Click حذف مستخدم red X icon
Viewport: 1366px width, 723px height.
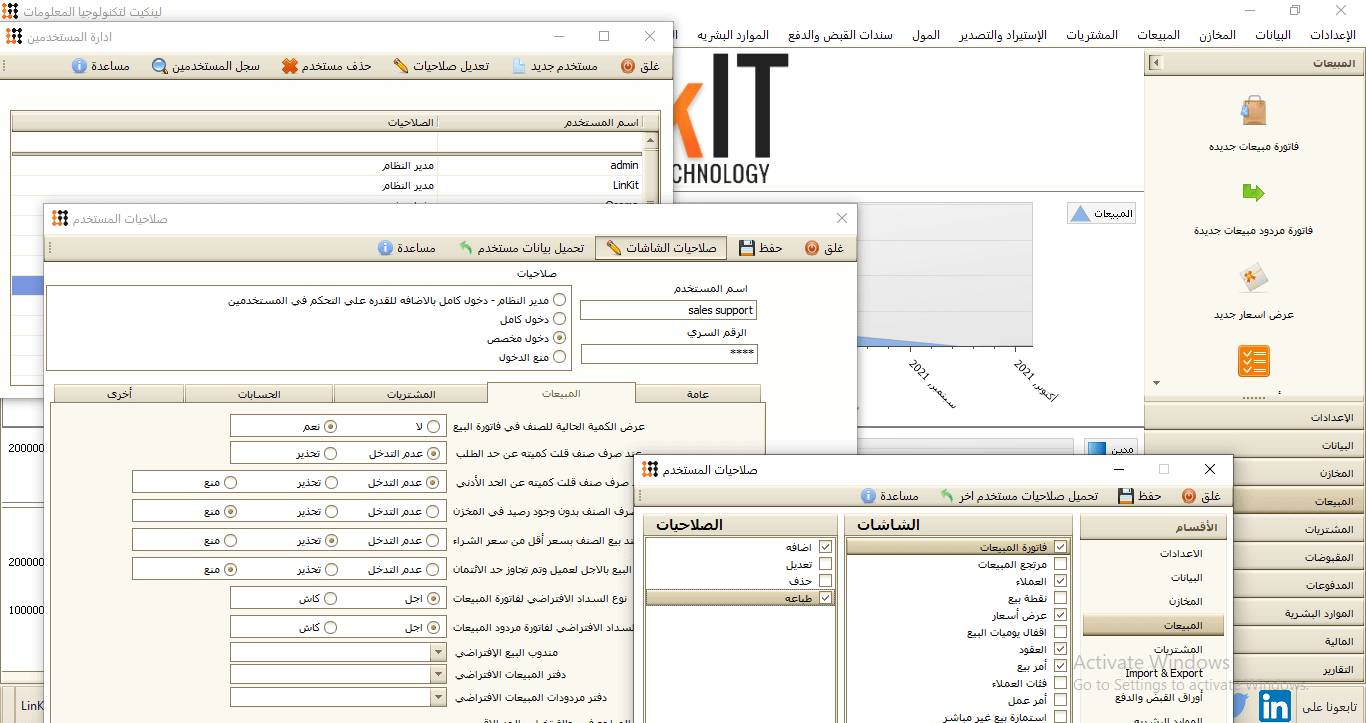(x=289, y=66)
